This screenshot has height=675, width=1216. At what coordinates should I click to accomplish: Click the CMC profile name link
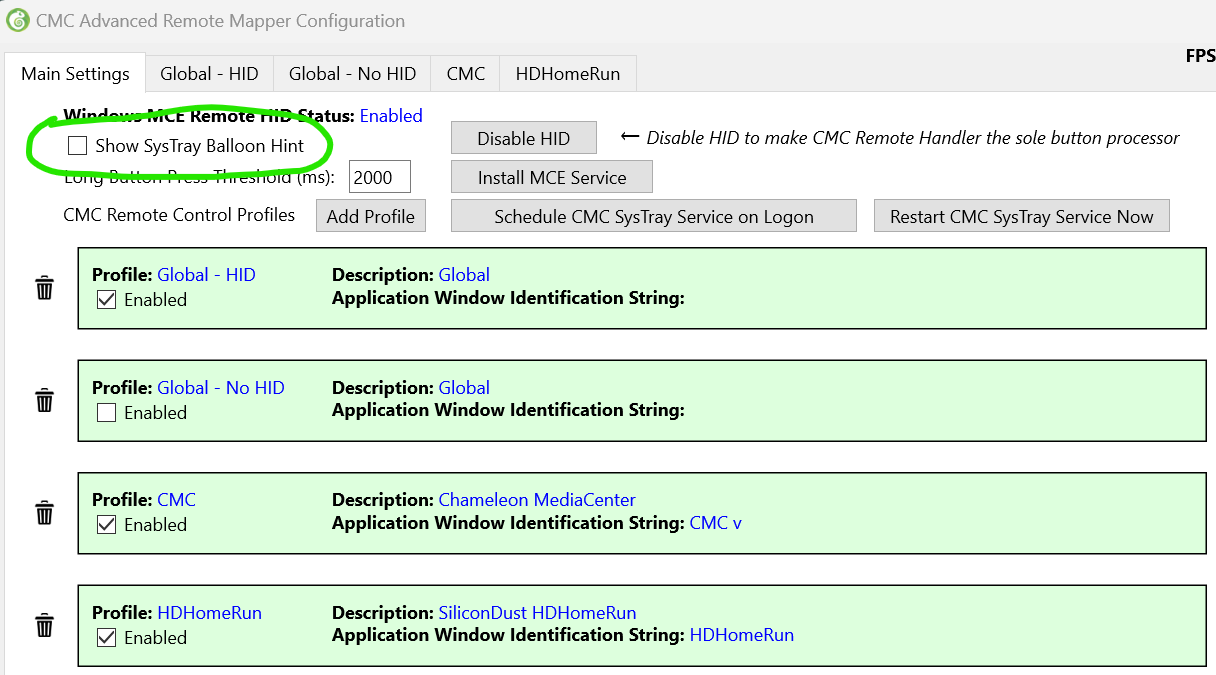(x=177, y=500)
